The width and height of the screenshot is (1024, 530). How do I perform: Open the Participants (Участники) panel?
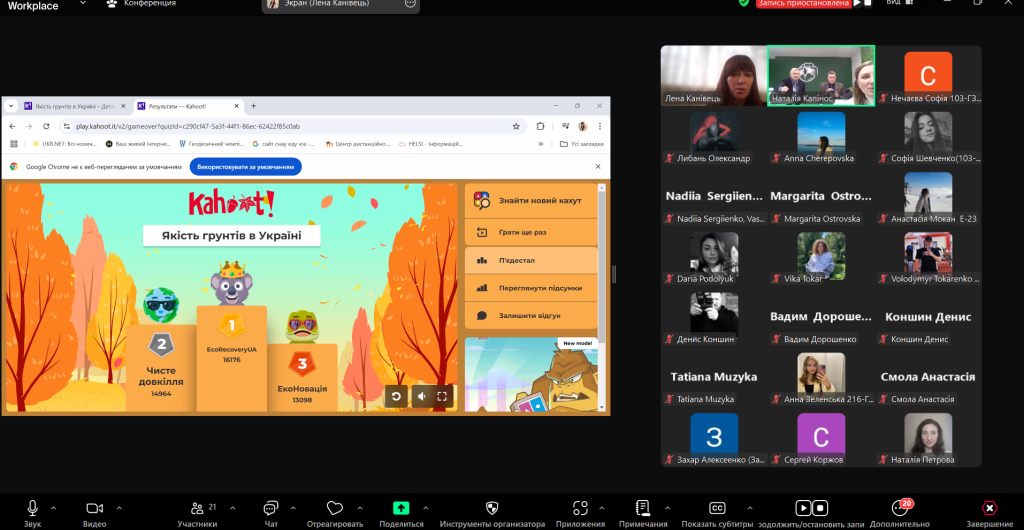click(197, 508)
